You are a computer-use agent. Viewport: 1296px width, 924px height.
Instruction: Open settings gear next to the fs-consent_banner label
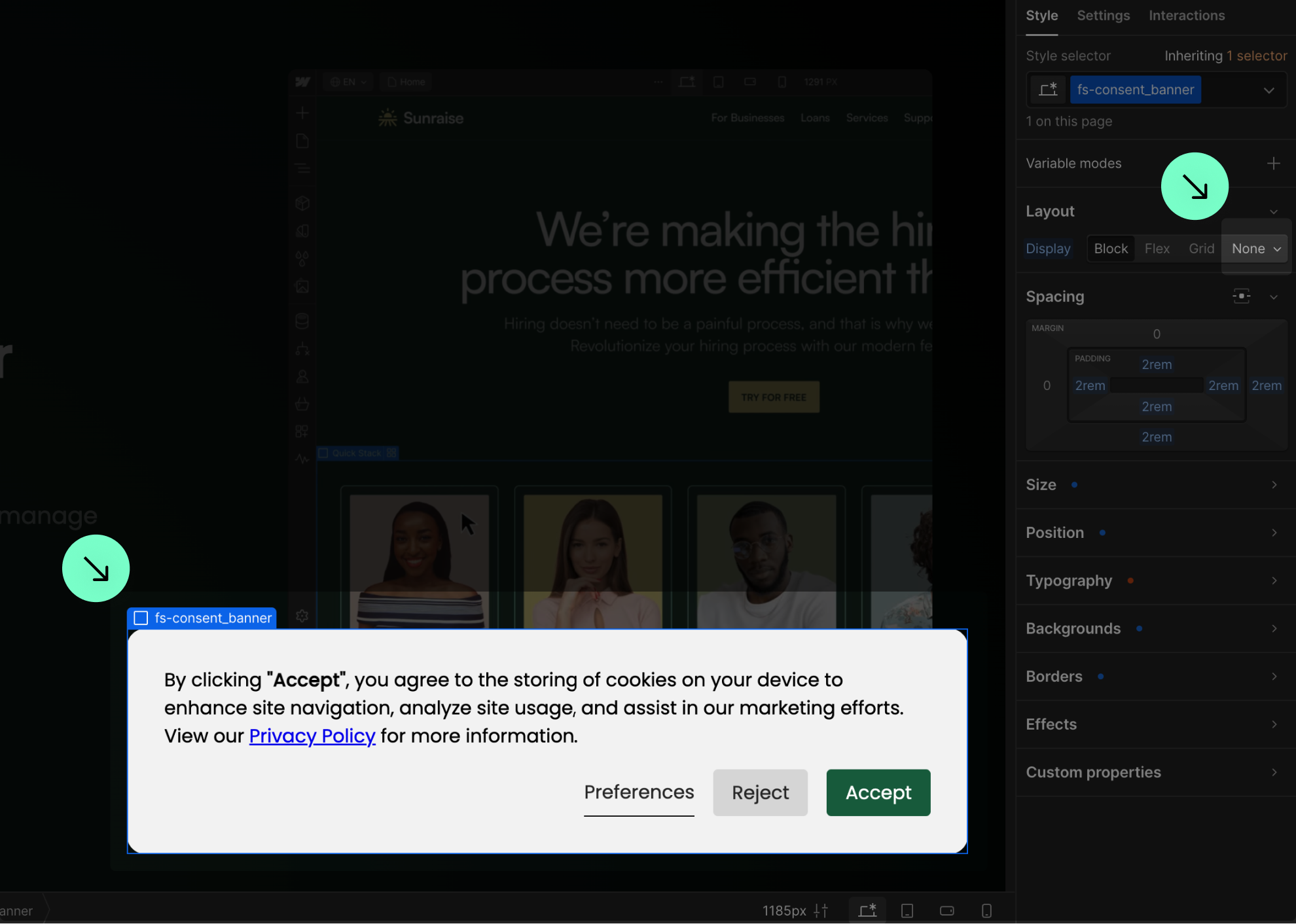pos(302,616)
